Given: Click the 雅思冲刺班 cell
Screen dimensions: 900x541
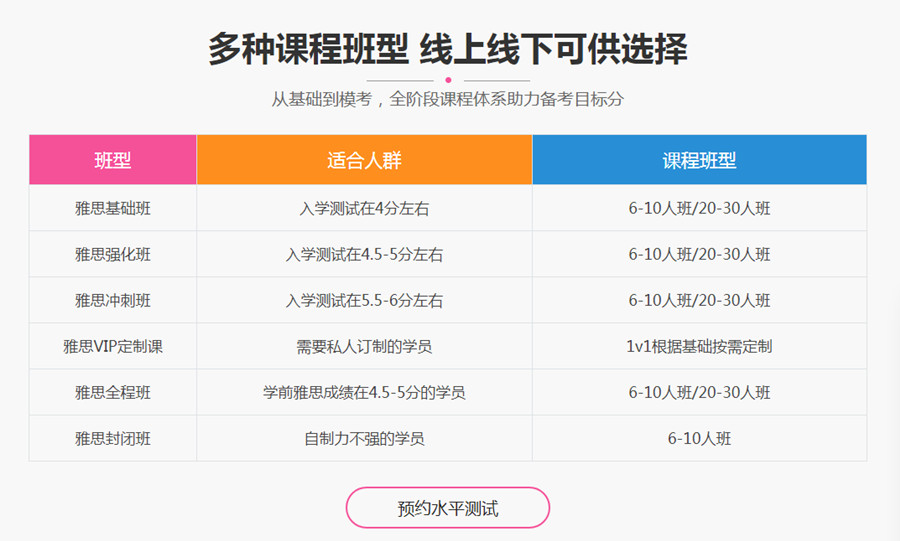Looking at the screenshot, I should (x=112, y=300).
